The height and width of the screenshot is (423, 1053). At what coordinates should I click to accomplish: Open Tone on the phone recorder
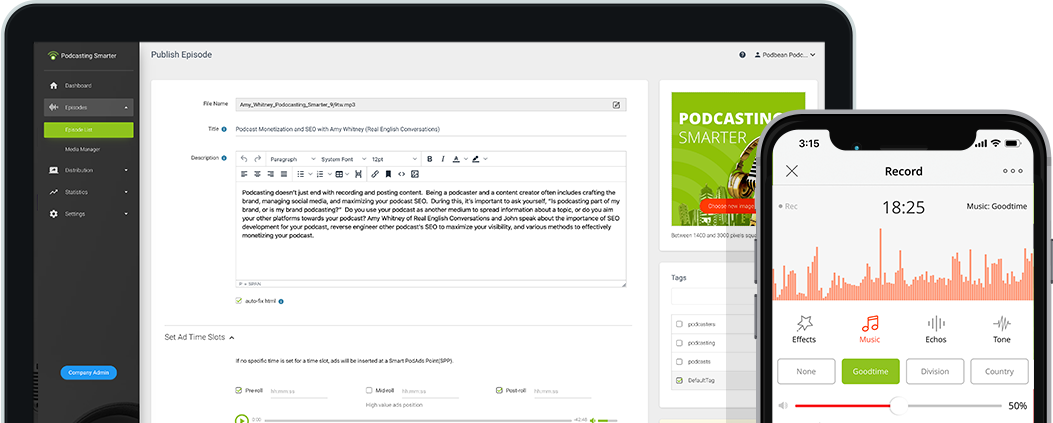click(x=1001, y=330)
